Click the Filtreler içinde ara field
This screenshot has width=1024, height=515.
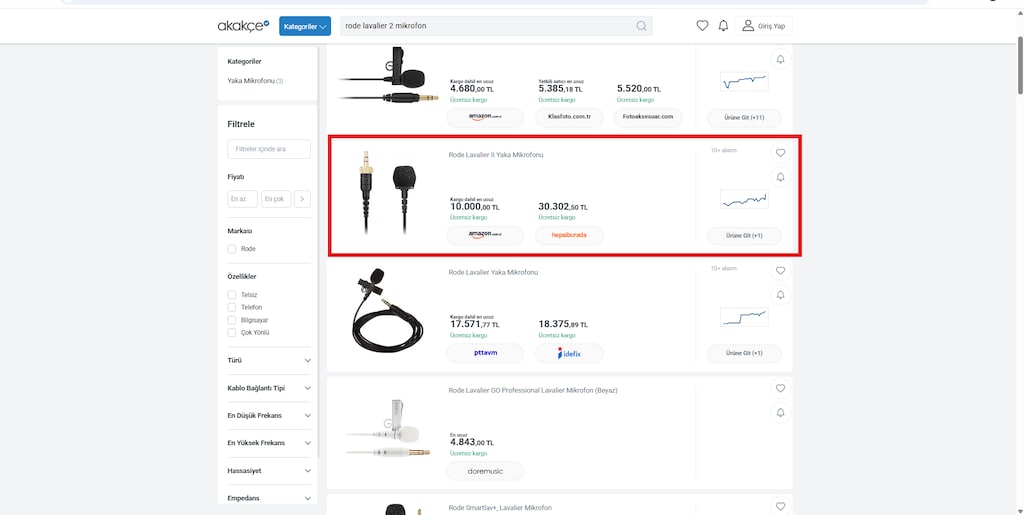(x=269, y=149)
